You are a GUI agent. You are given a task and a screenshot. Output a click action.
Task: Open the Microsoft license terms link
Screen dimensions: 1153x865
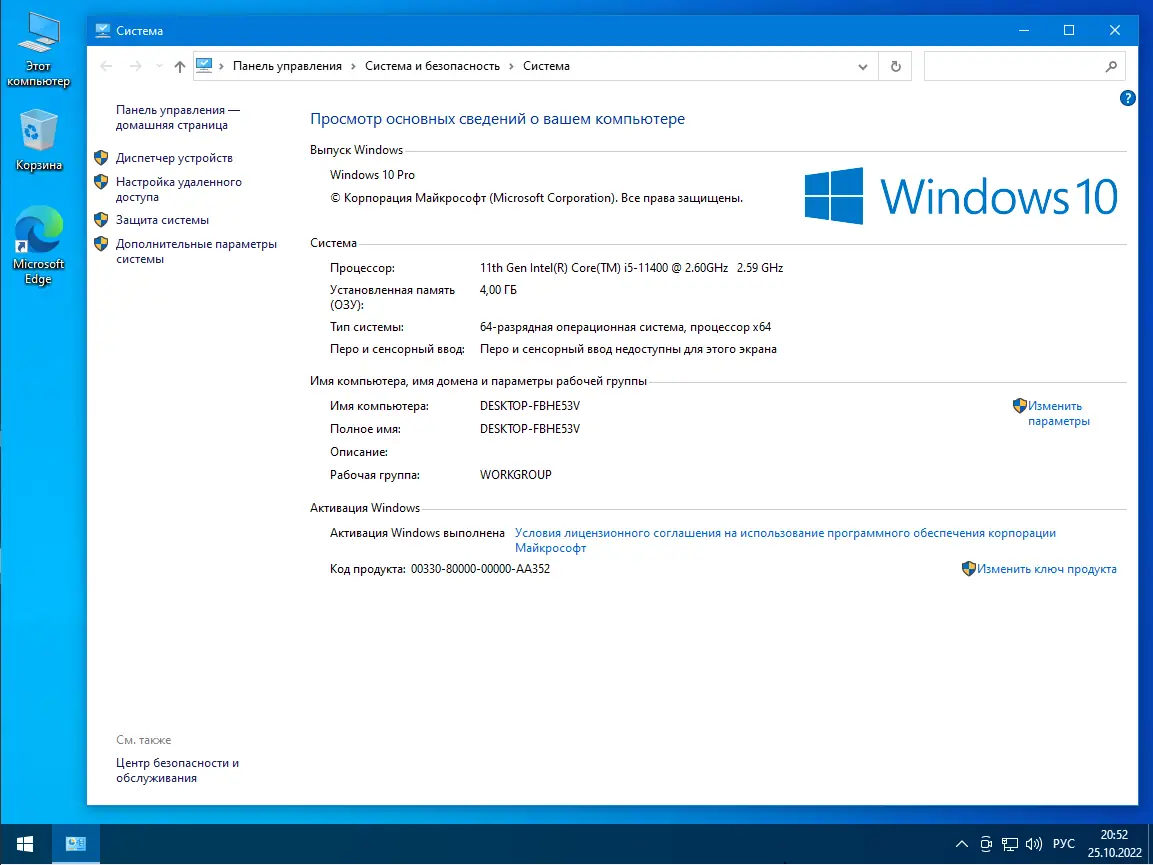coord(785,540)
